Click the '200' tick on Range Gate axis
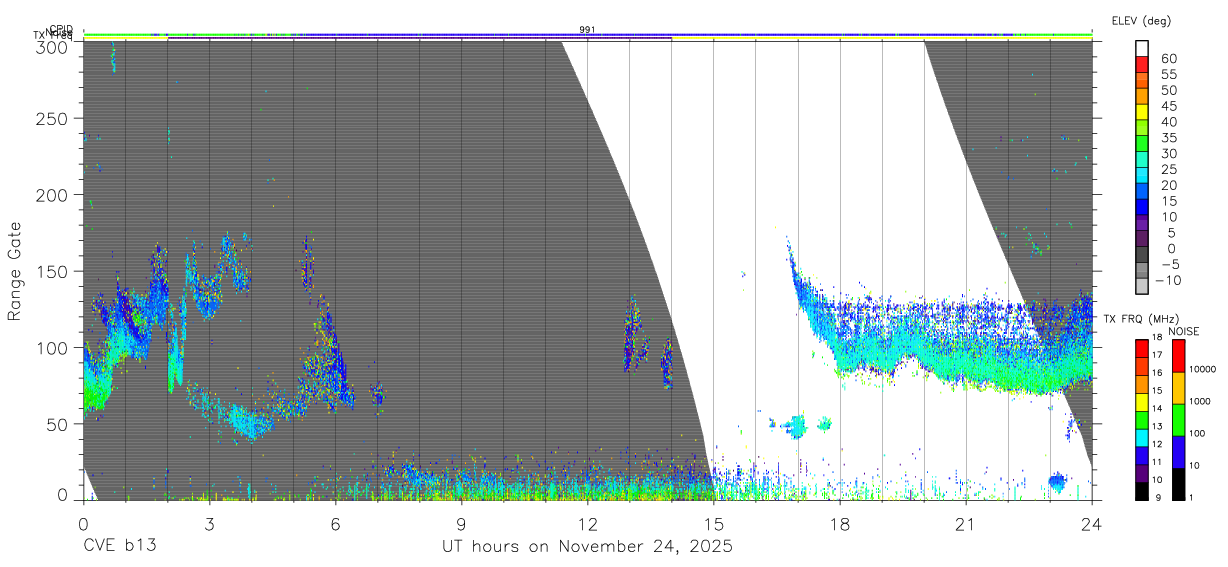 coord(54,194)
